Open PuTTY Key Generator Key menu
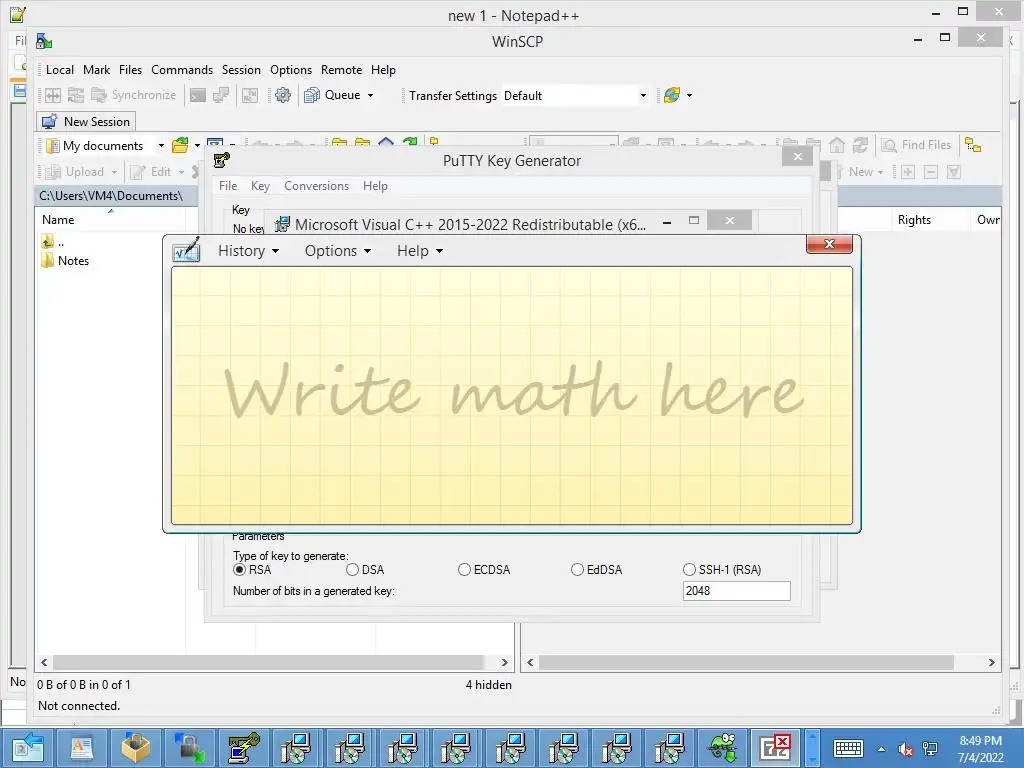1024x768 pixels. (260, 186)
